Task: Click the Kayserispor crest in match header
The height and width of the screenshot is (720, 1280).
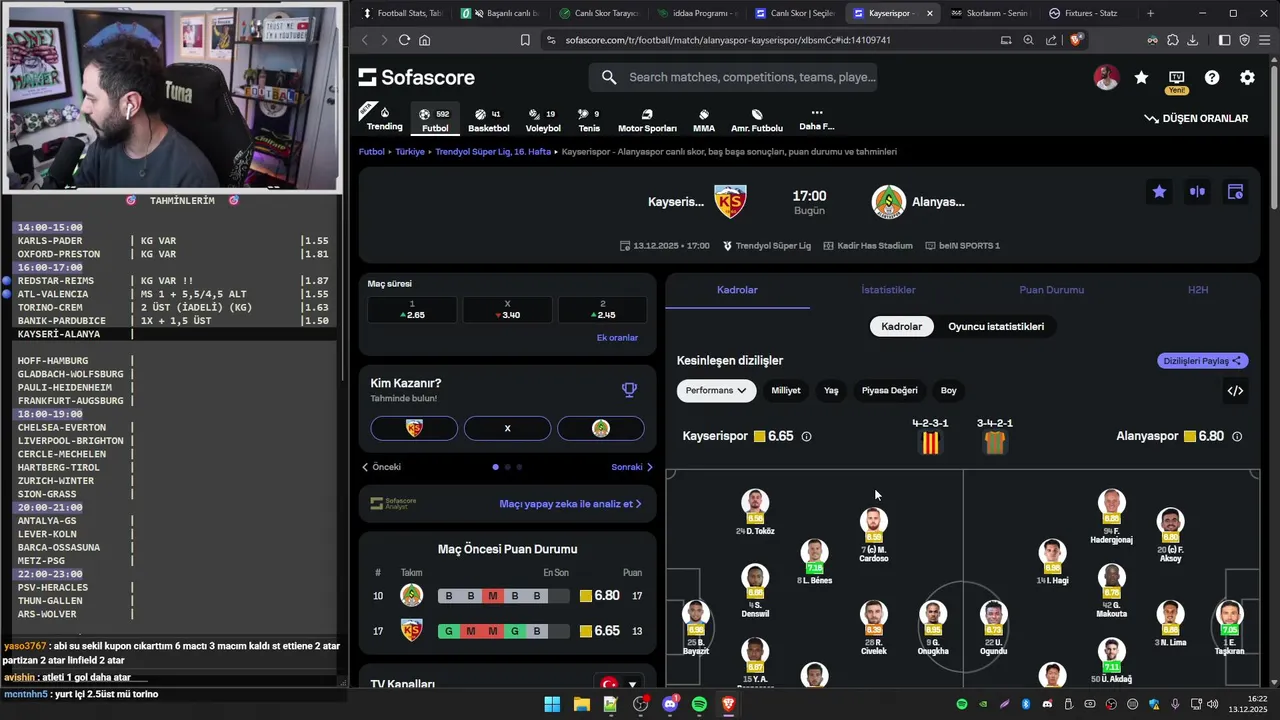Action: click(x=730, y=201)
